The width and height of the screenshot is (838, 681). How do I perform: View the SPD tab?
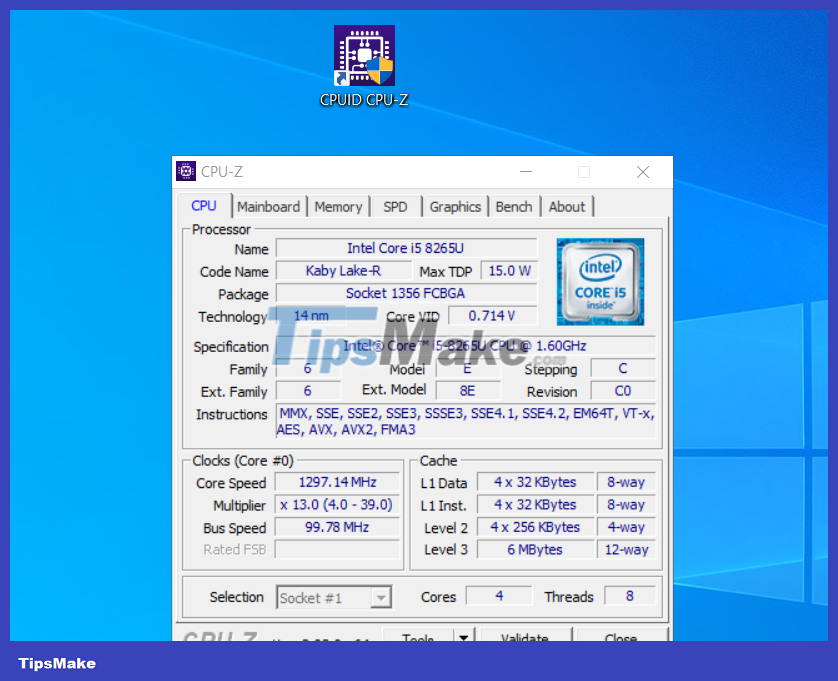(x=396, y=206)
